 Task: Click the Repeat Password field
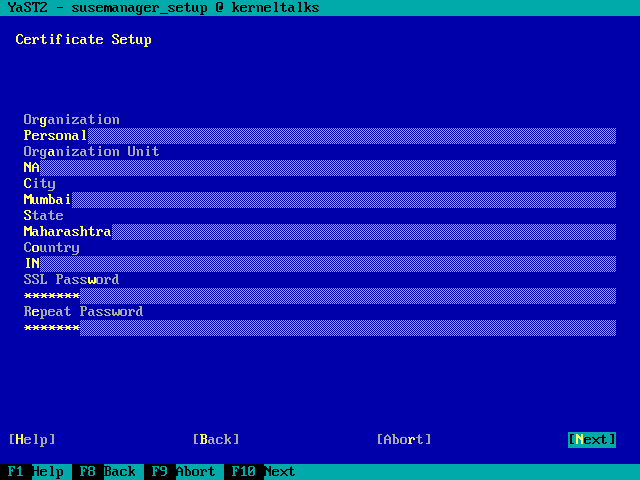tap(320, 328)
